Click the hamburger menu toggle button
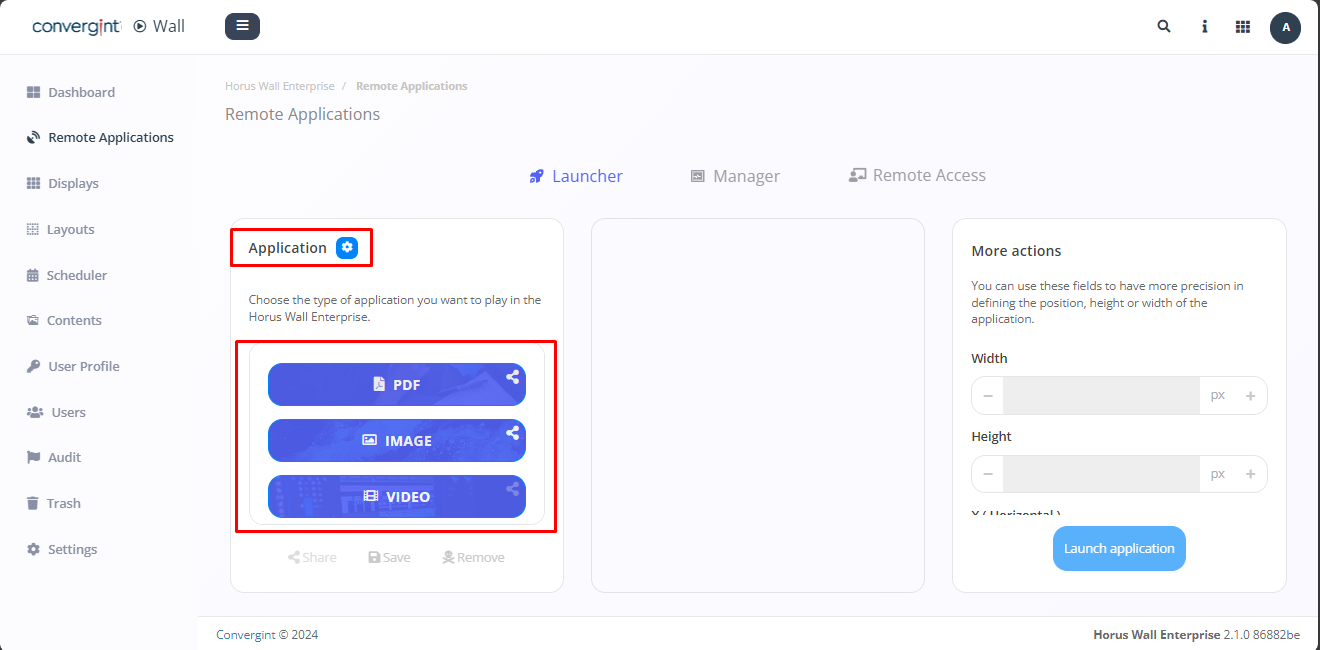This screenshot has height=650, width=1320. pos(242,26)
